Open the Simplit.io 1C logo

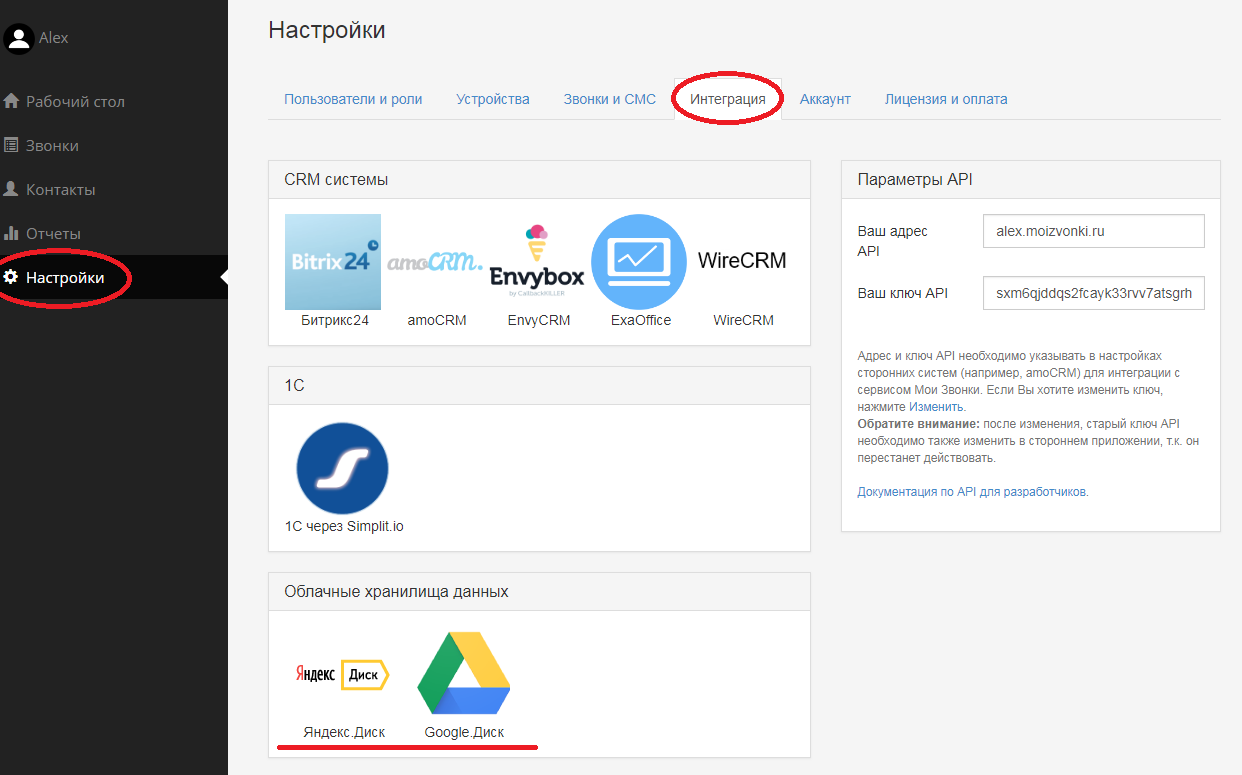342,468
